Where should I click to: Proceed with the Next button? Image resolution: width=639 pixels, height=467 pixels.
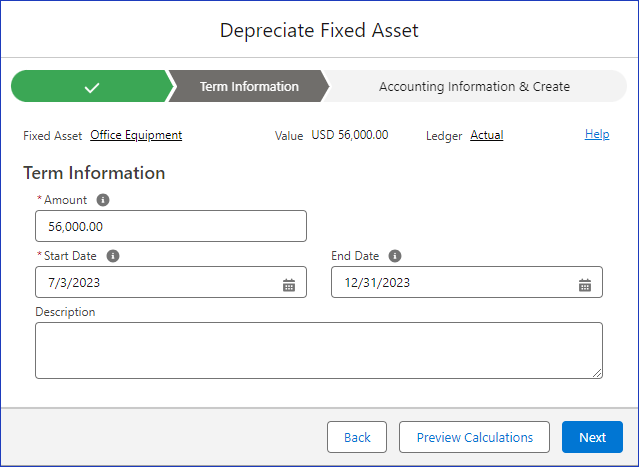(x=592, y=437)
